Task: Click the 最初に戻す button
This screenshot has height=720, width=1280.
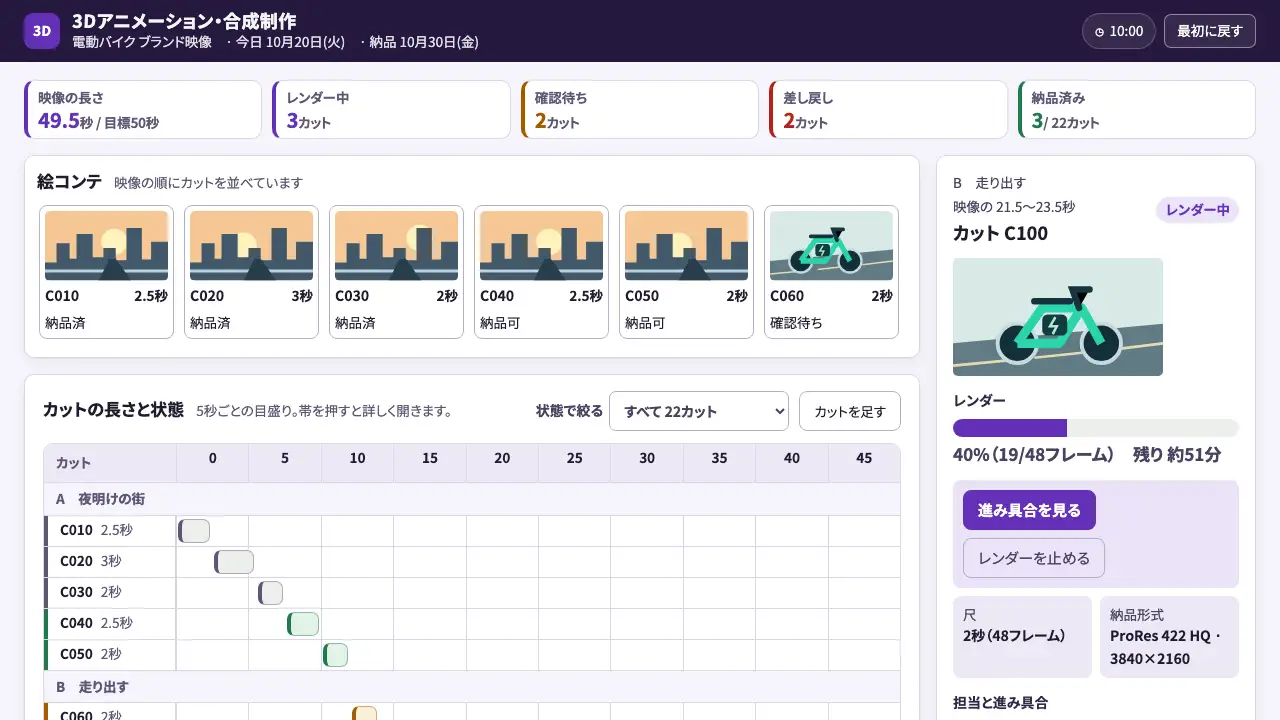Action: pos(1209,31)
